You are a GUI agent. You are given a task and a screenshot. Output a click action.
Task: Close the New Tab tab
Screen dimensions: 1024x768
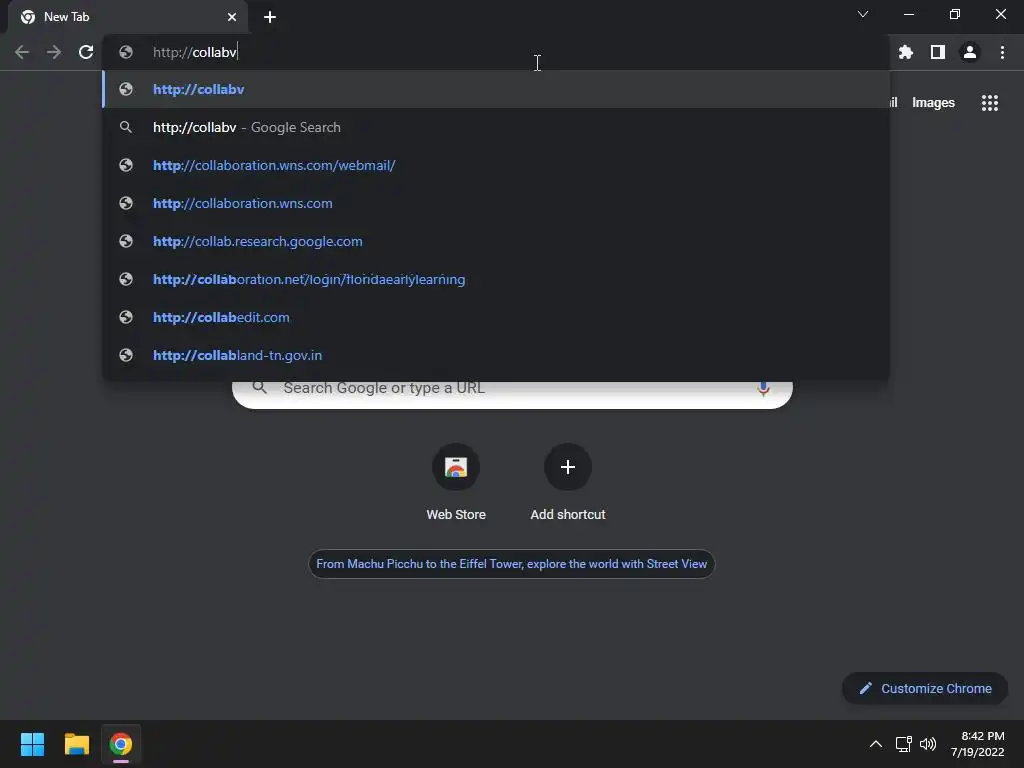pyautogui.click(x=232, y=17)
